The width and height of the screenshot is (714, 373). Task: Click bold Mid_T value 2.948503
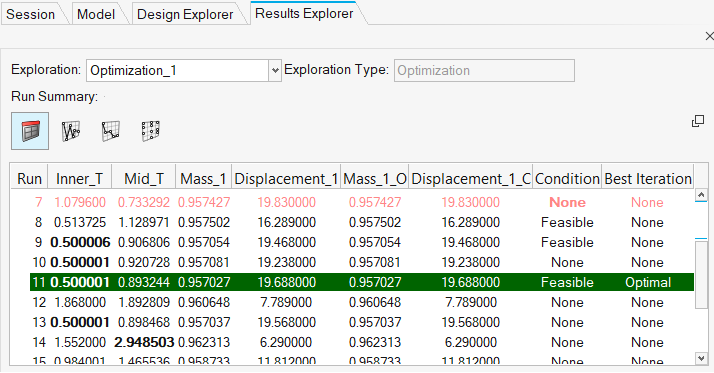[144, 342]
